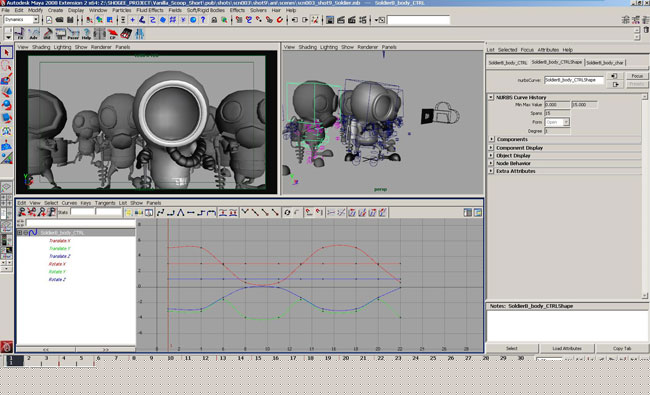Open the File menu
Viewport: 650px width, 395px height.
coord(5,10)
